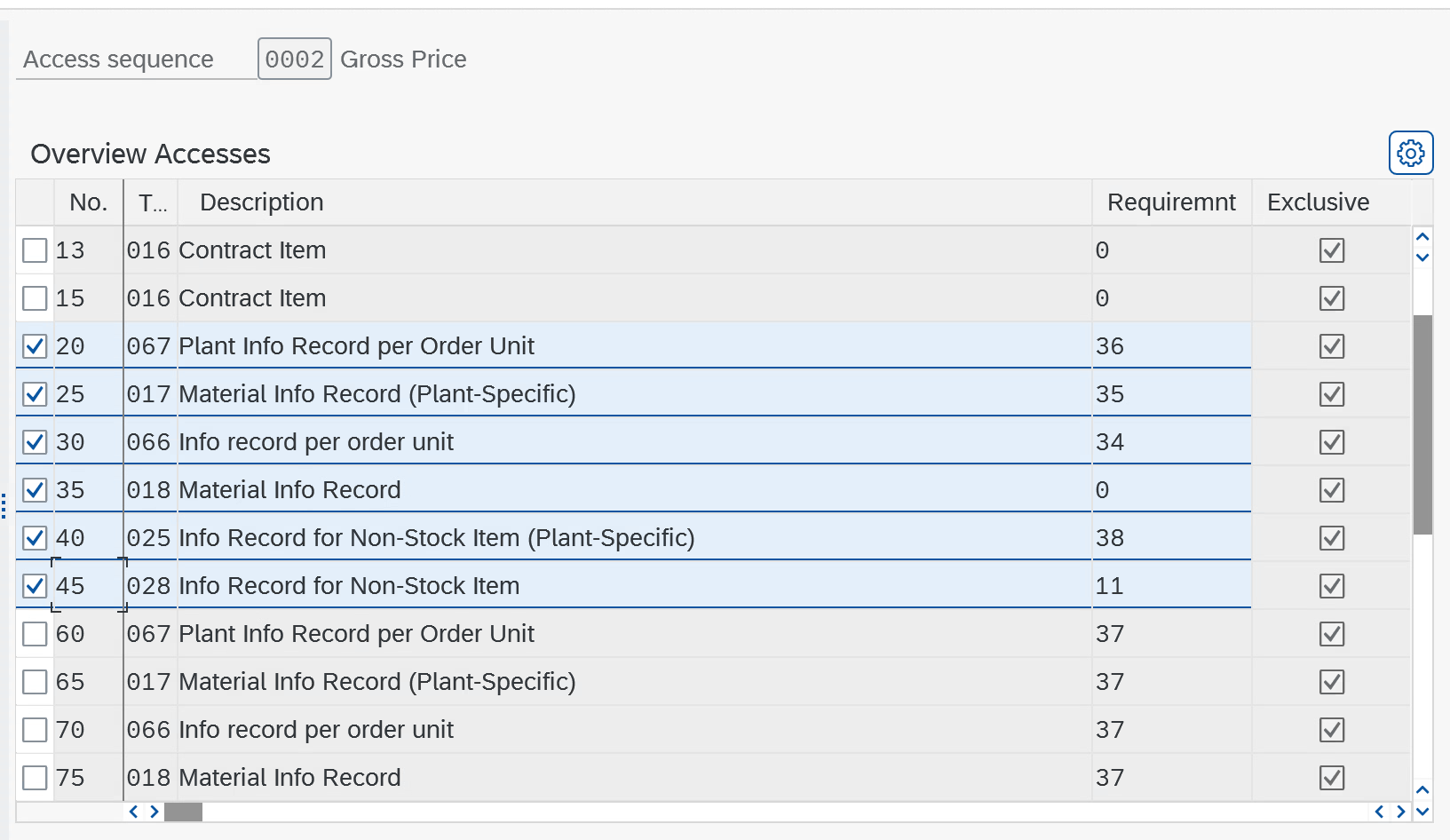The width and height of the screenshot is (1450, 840).
Task: Click the Description column header
Action: [x=262, y=202]
